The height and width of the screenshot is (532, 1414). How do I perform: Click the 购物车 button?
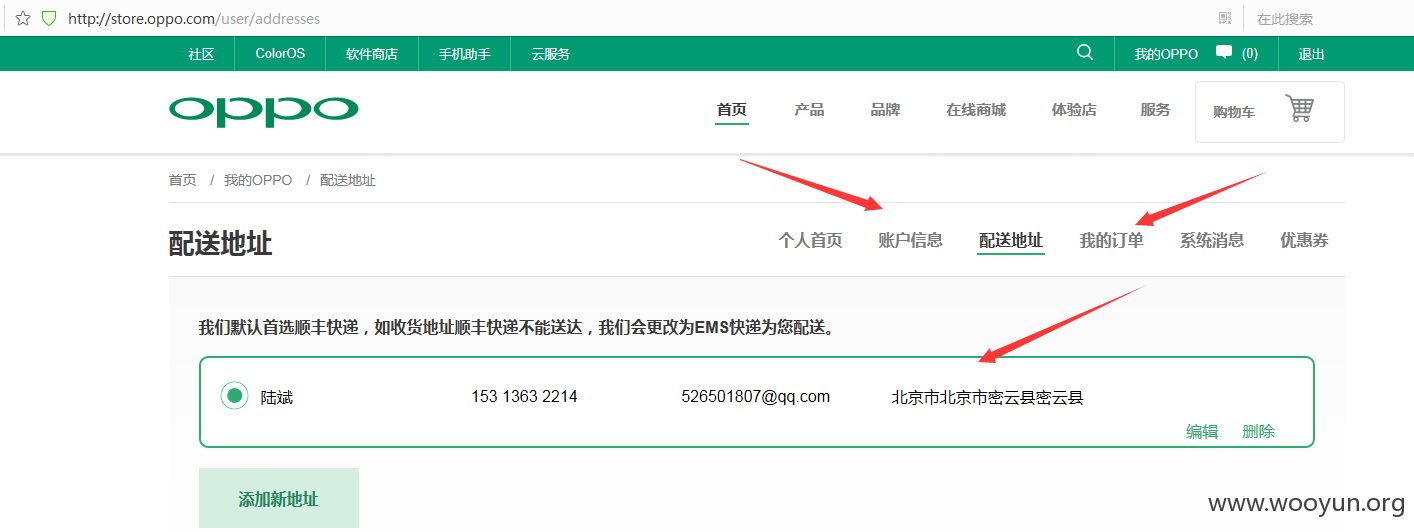(1270, 112)
